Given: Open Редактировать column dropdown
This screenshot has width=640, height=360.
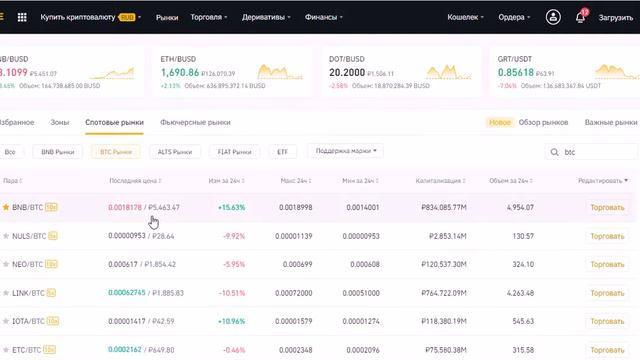Looking at the screenshot, I should (602, 180).
